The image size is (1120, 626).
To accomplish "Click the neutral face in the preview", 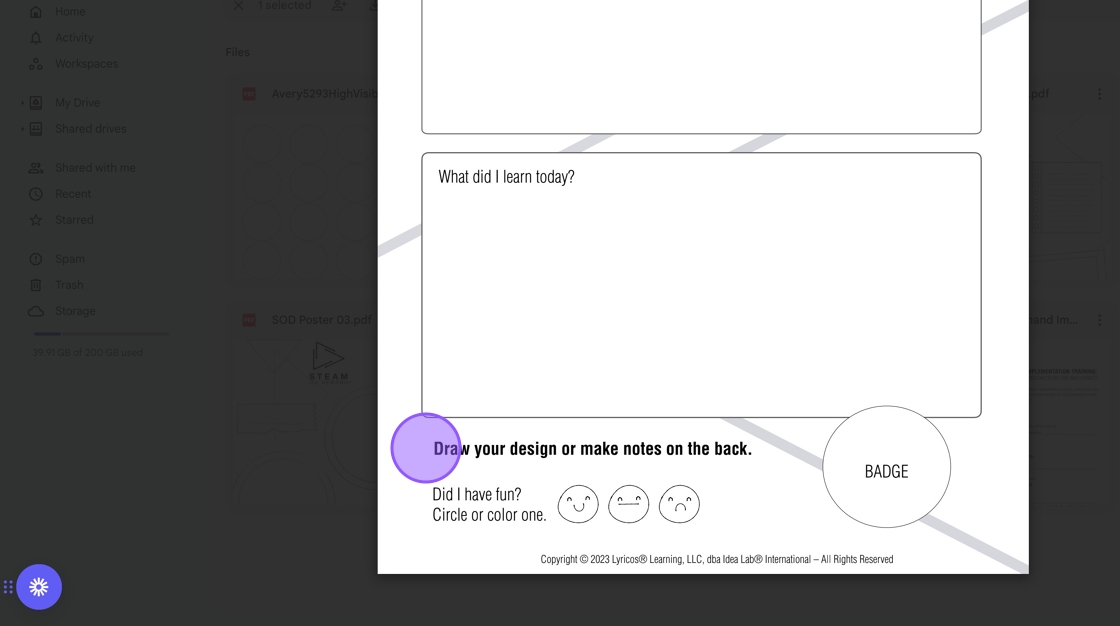I will pos(629,504).
